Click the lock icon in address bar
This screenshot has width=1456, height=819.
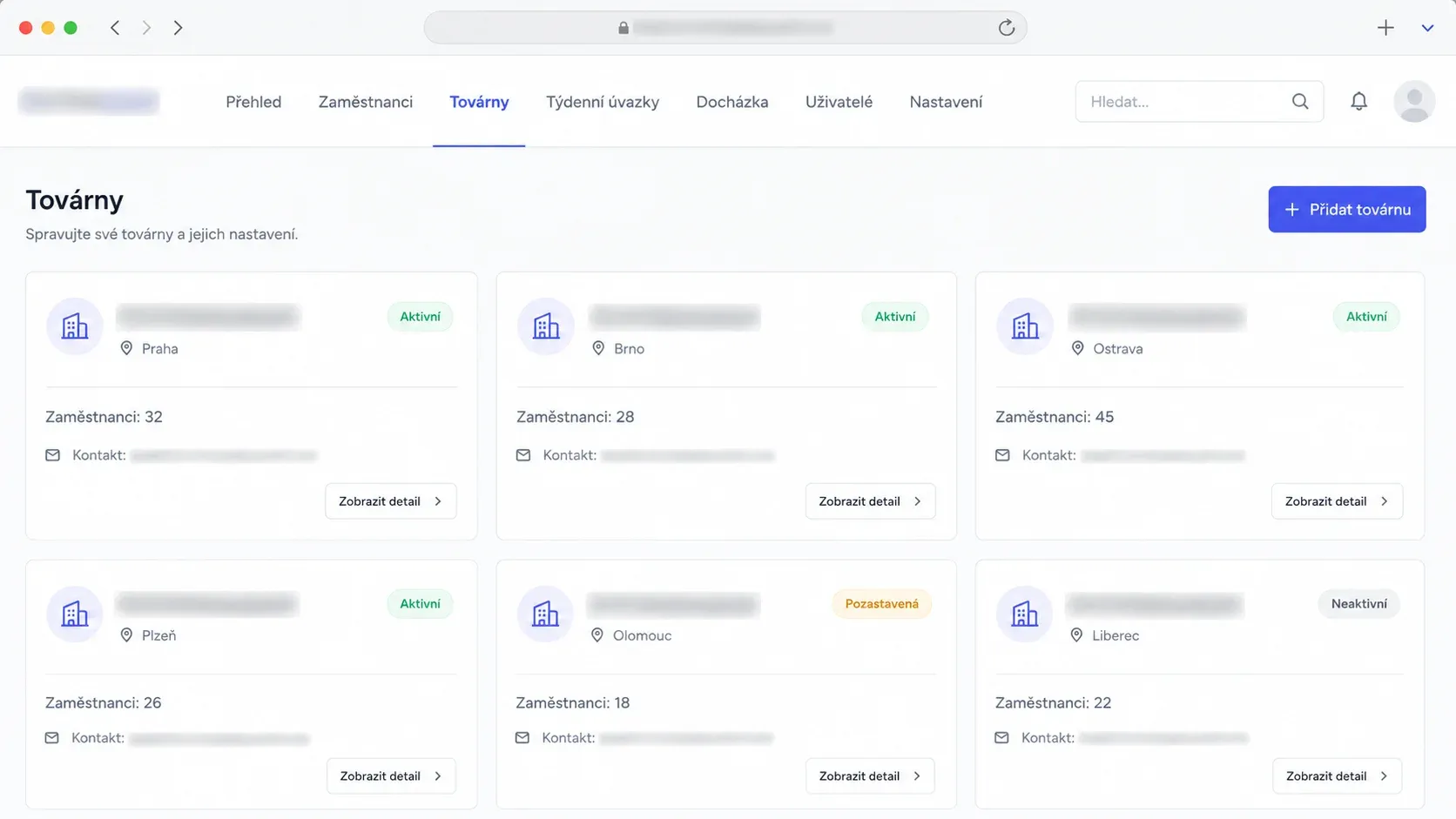[624, 28]
